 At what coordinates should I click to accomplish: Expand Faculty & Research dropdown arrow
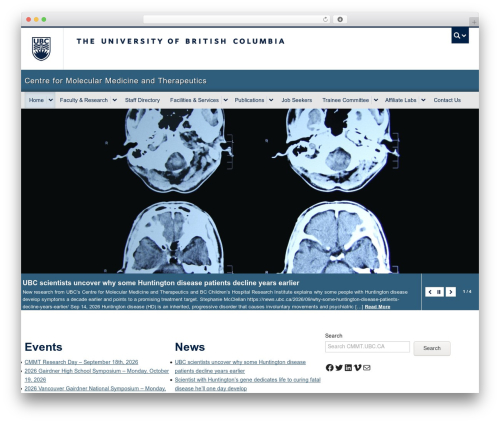coord(114,100)
